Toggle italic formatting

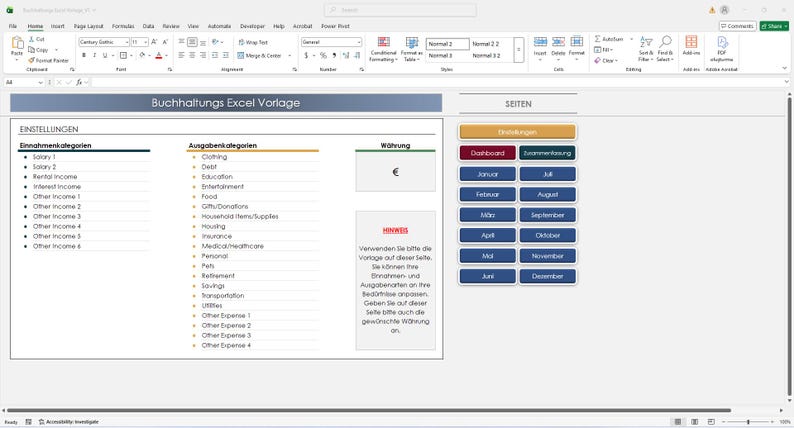pyautogui.click(x=94, y=55)
